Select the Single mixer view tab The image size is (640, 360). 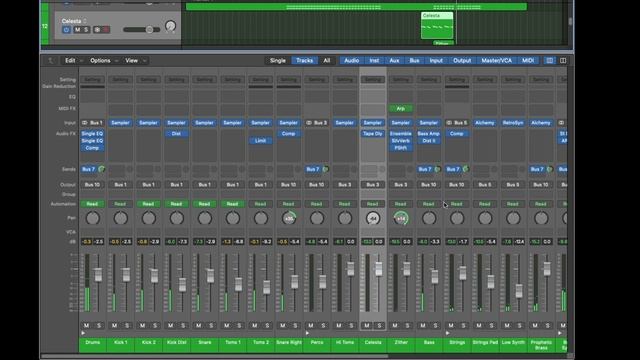278,60
